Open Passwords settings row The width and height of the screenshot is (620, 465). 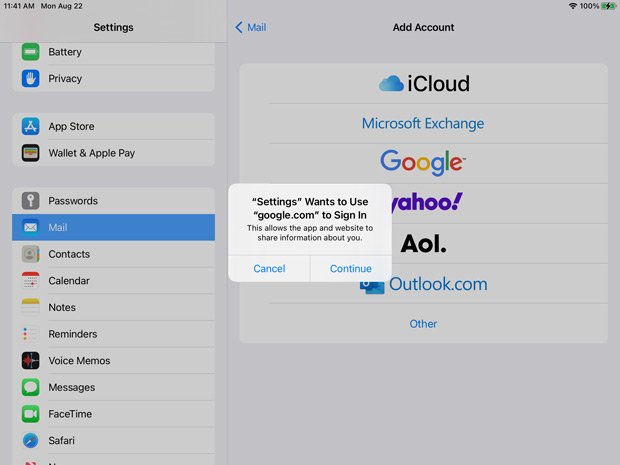113,200
